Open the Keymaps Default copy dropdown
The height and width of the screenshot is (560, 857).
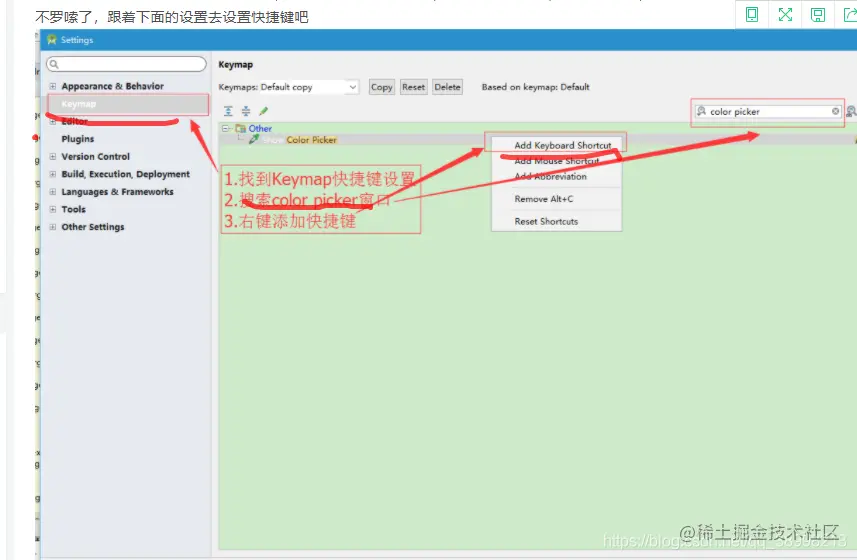pyautogui.click(x=309, y=87)
